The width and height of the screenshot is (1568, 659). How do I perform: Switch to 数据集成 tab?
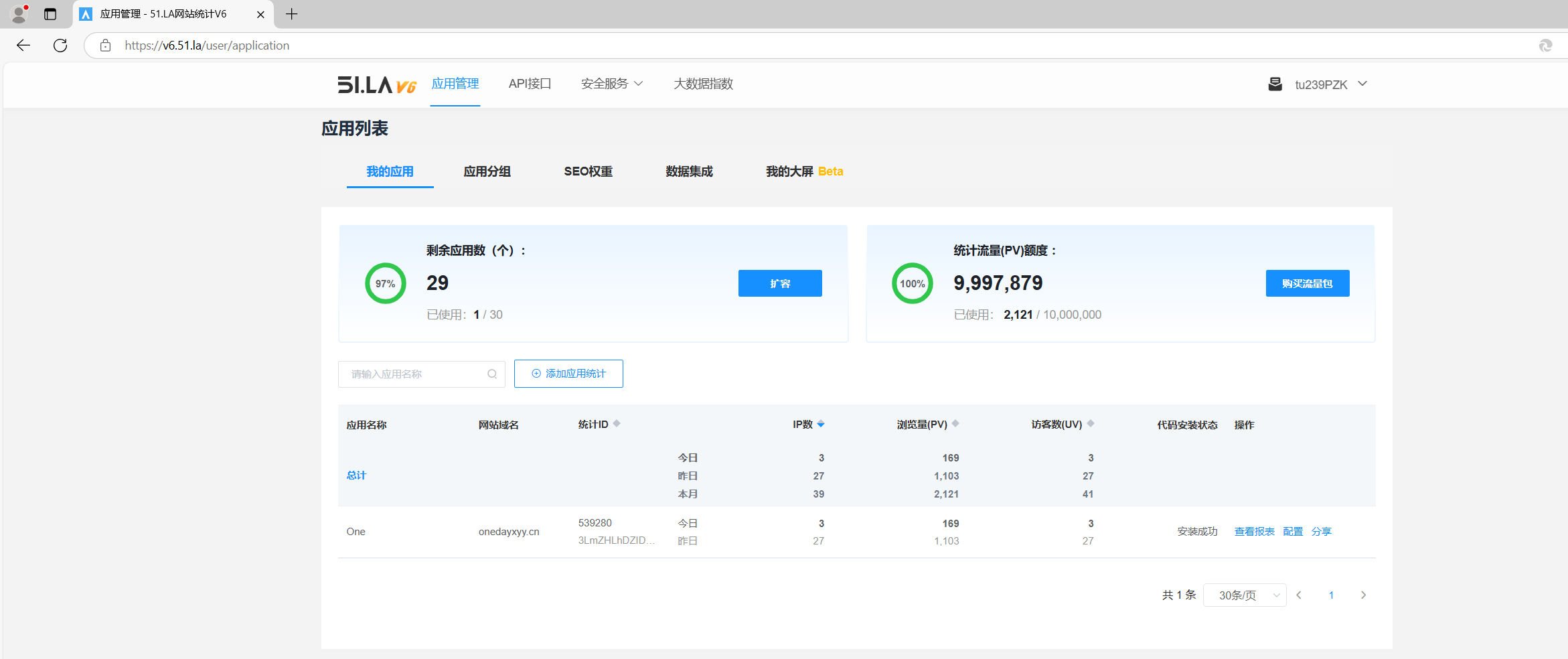(x=689, y=171)
